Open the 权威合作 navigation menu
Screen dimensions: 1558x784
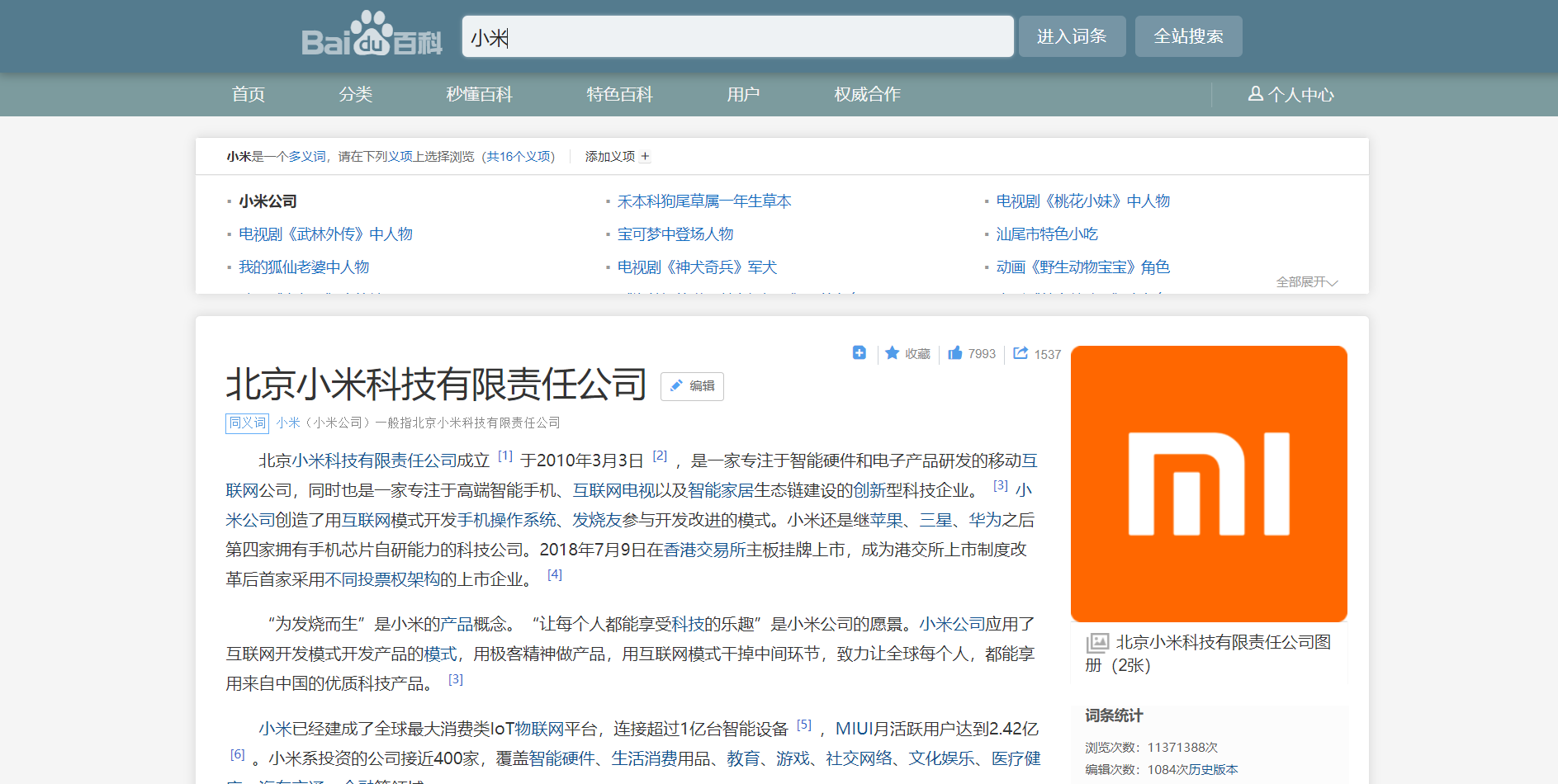pyautogui.click(x=868, y=94)
